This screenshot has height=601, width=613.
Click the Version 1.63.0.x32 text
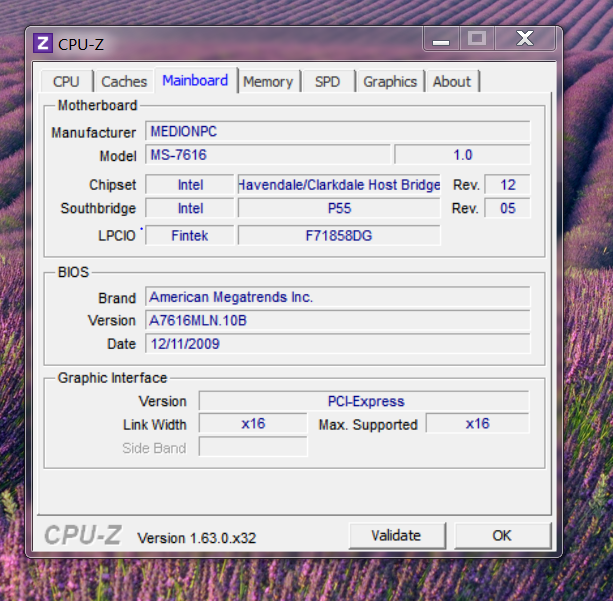(x=197, y=538)
